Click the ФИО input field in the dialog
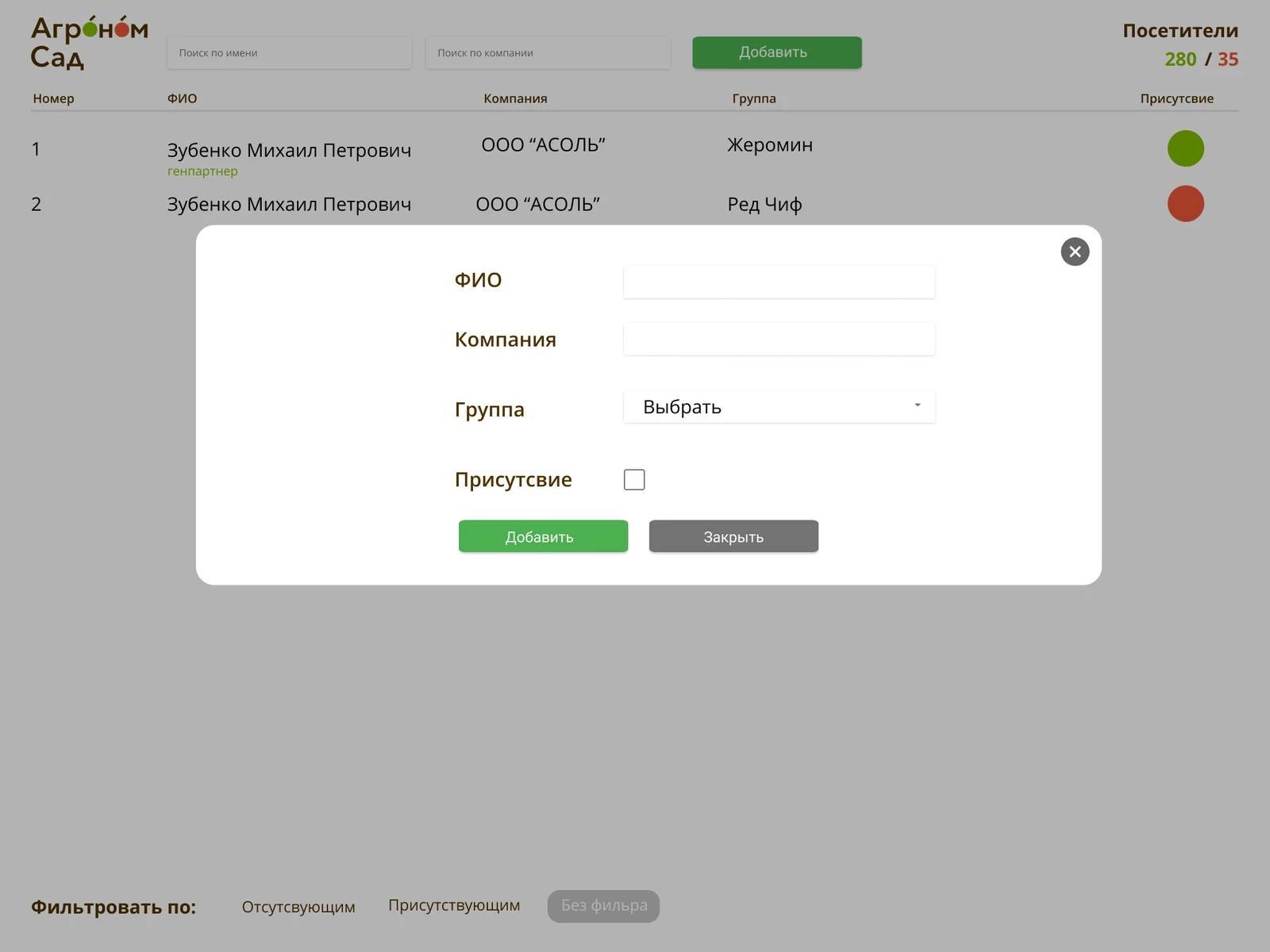 pyautogui.click(x=779, y=282)
